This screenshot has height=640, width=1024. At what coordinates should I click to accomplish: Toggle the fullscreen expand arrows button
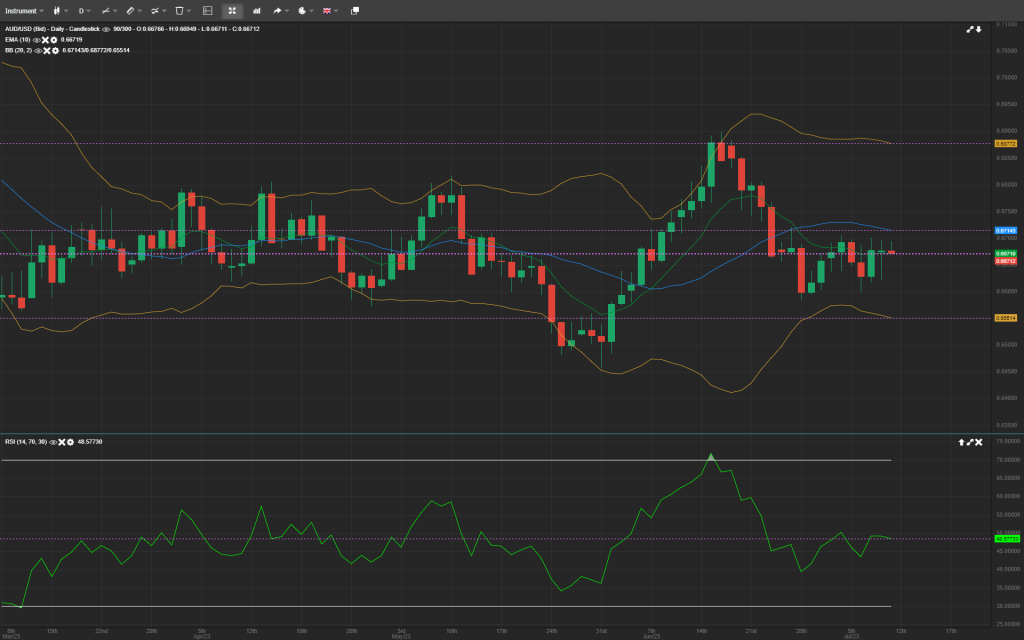232,10
